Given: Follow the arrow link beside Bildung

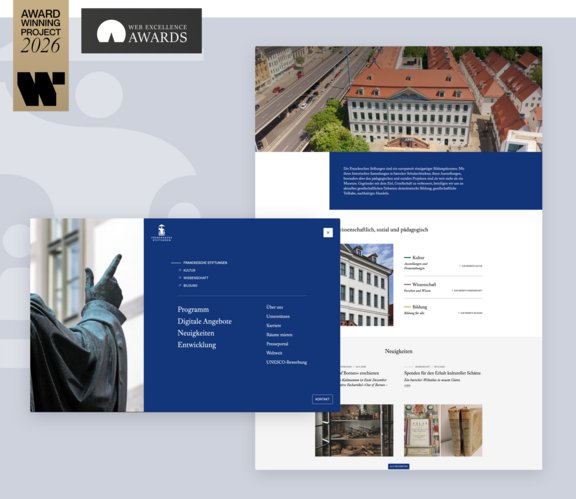Looking at the screenshot, I should pos(470,313).
